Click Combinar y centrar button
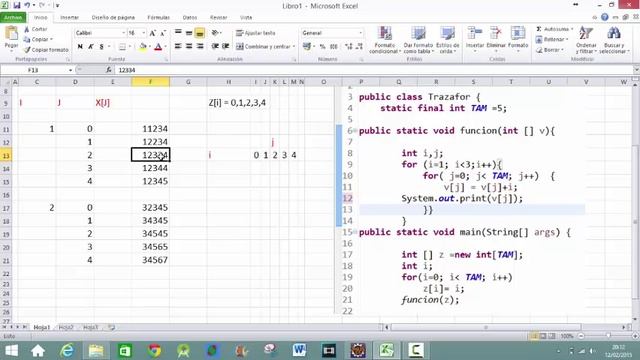The width and height of the screenshot is (640, 360). tap(263, 47)
